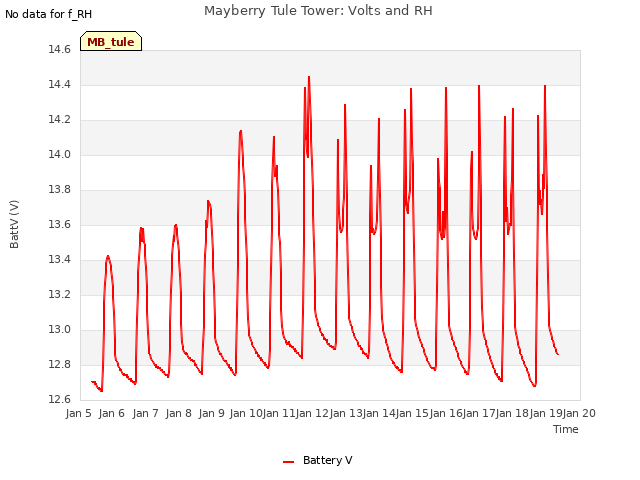This screenshot has width=640, height=480.
Task: Click the Jan 13 x-axis label
Action: (346, 413)
